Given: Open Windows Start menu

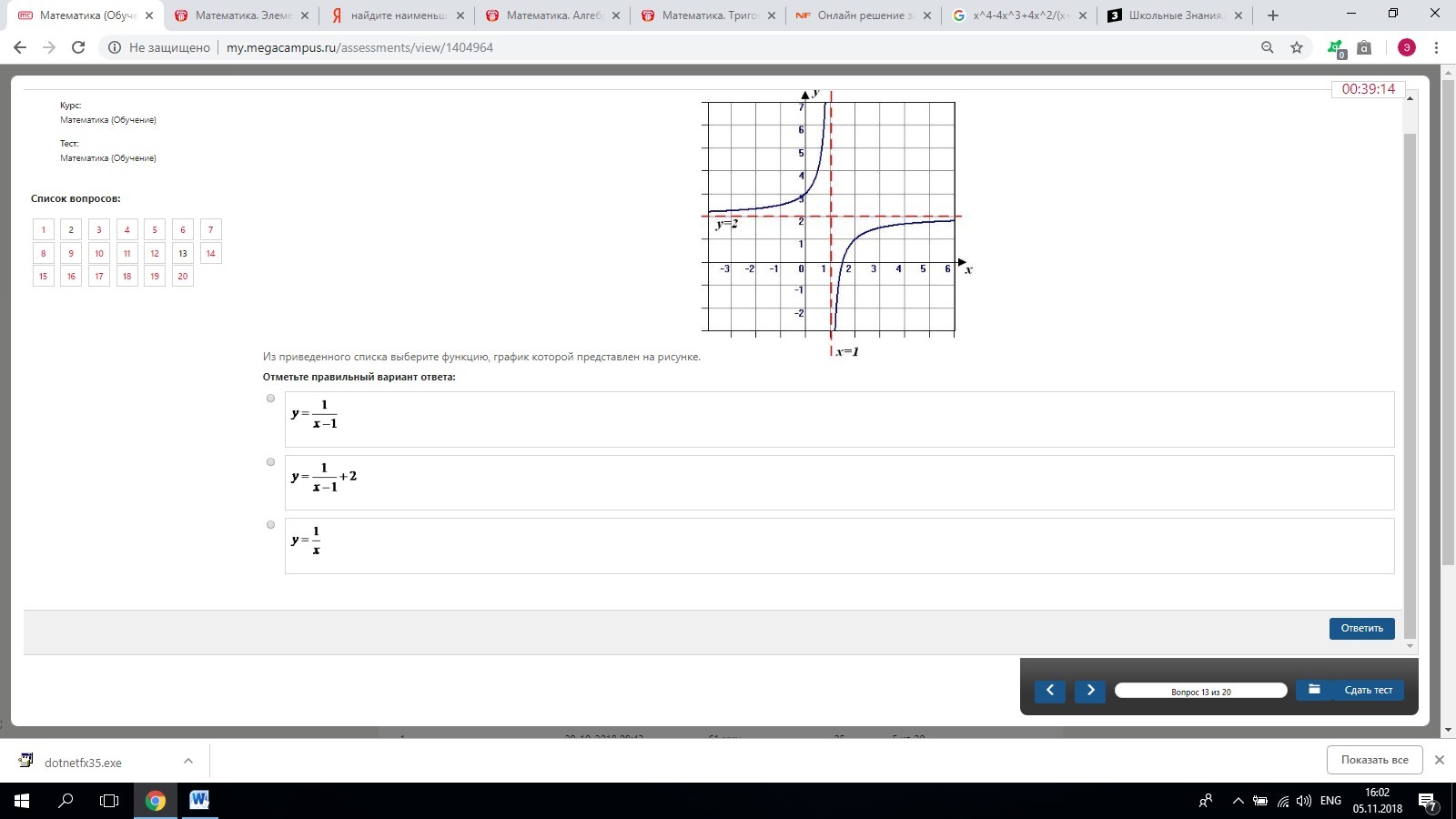Looking at the screenshot, I should click(x=22, y=801).
